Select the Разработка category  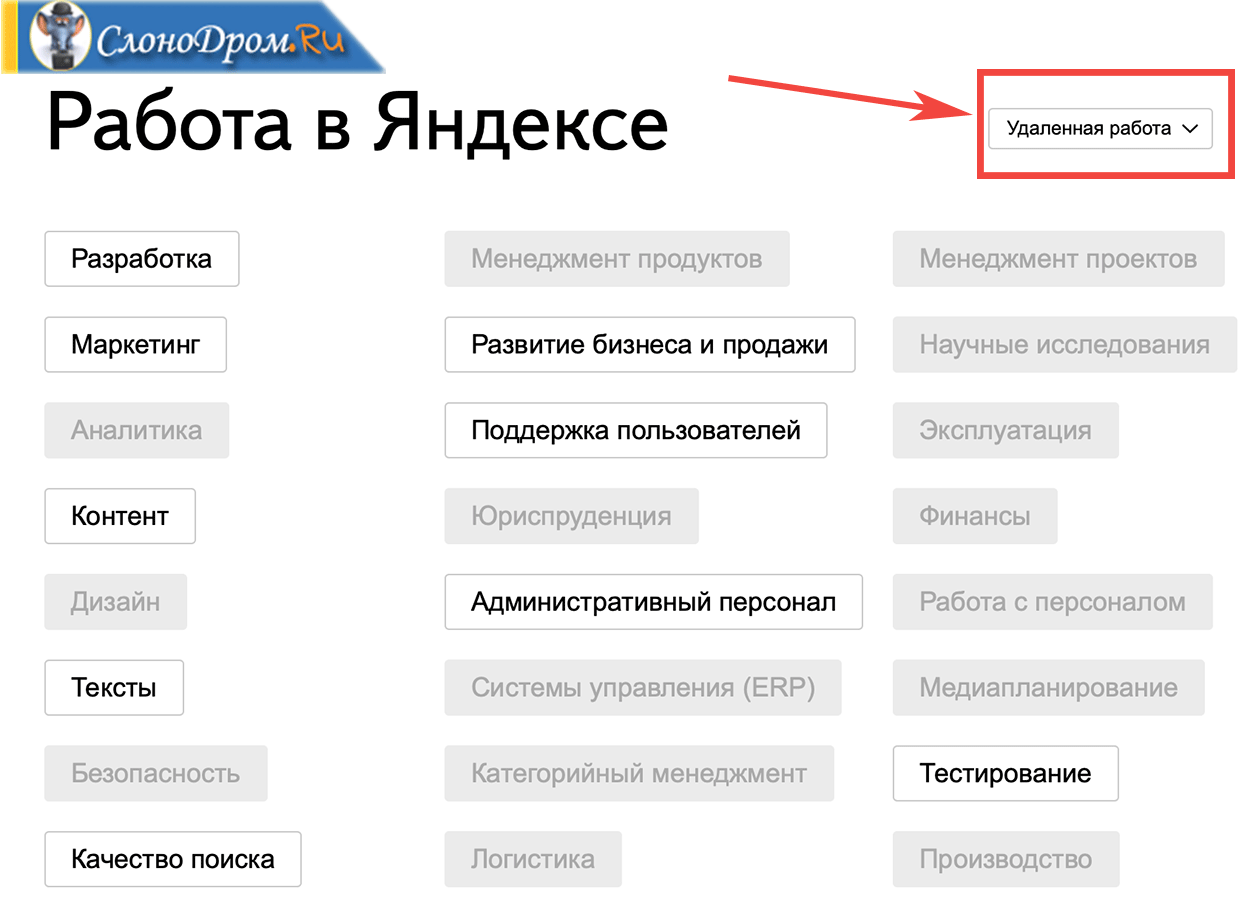point(142,259)
